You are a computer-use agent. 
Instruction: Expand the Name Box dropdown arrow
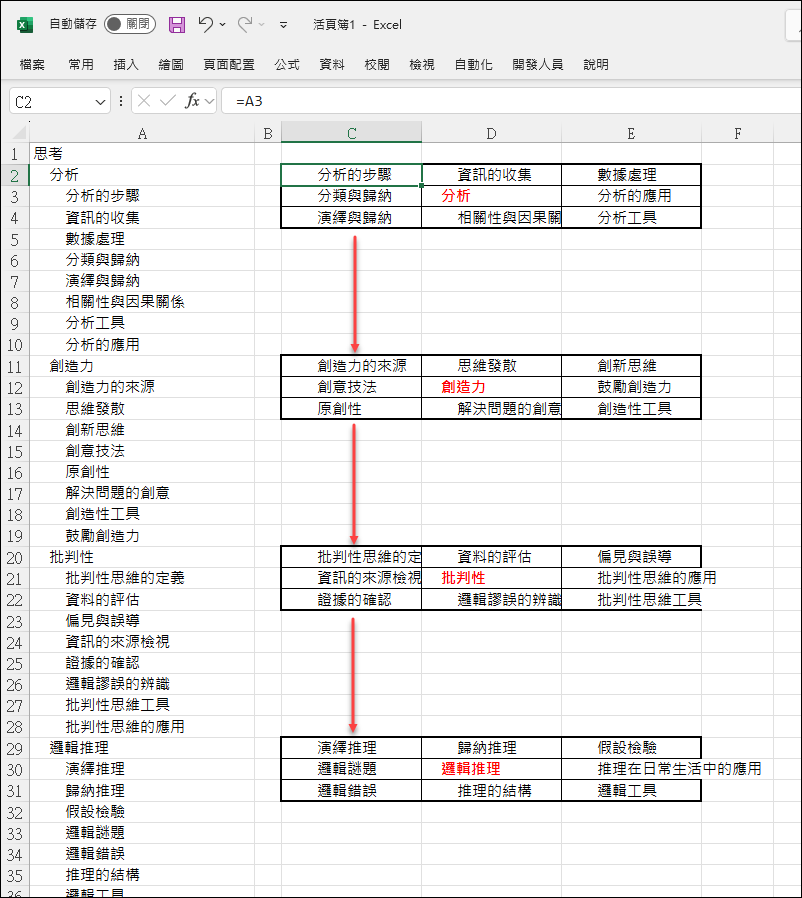pos(101,102)
